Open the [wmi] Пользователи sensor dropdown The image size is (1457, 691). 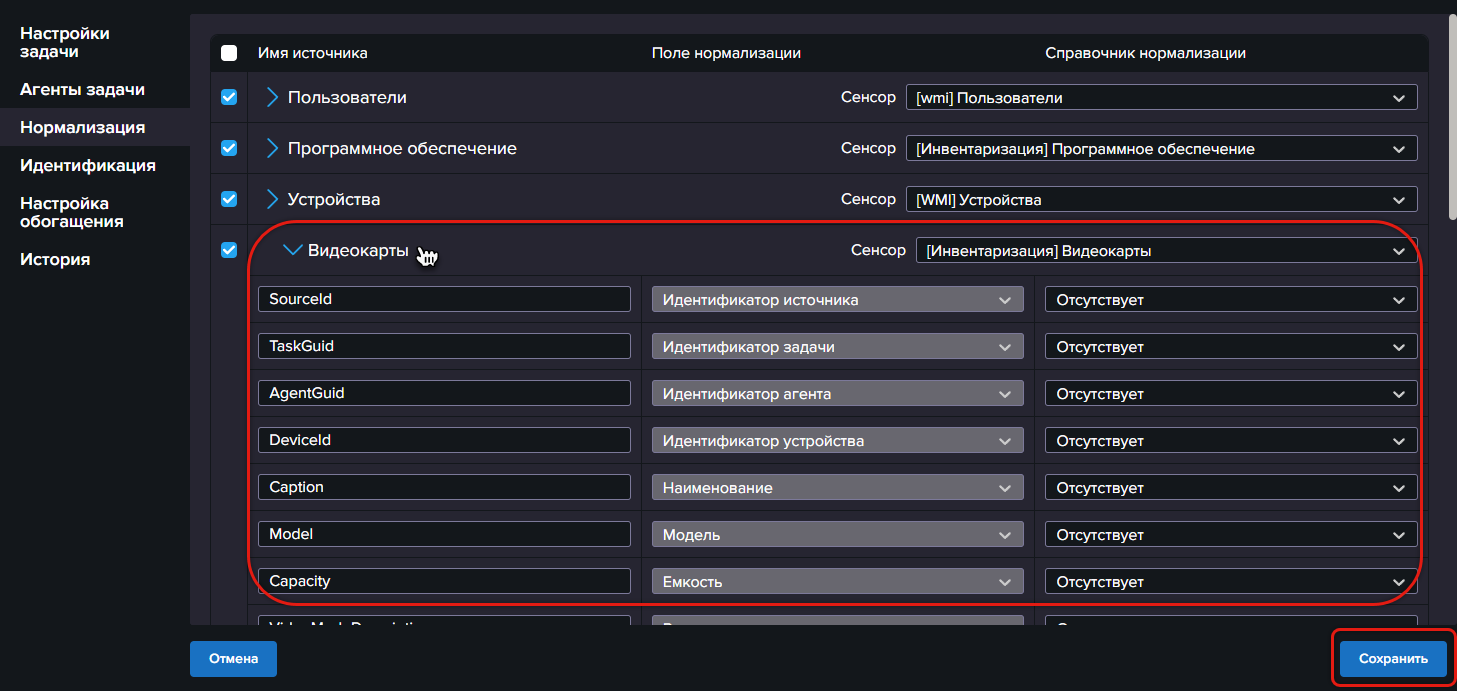coord(1160,98)
